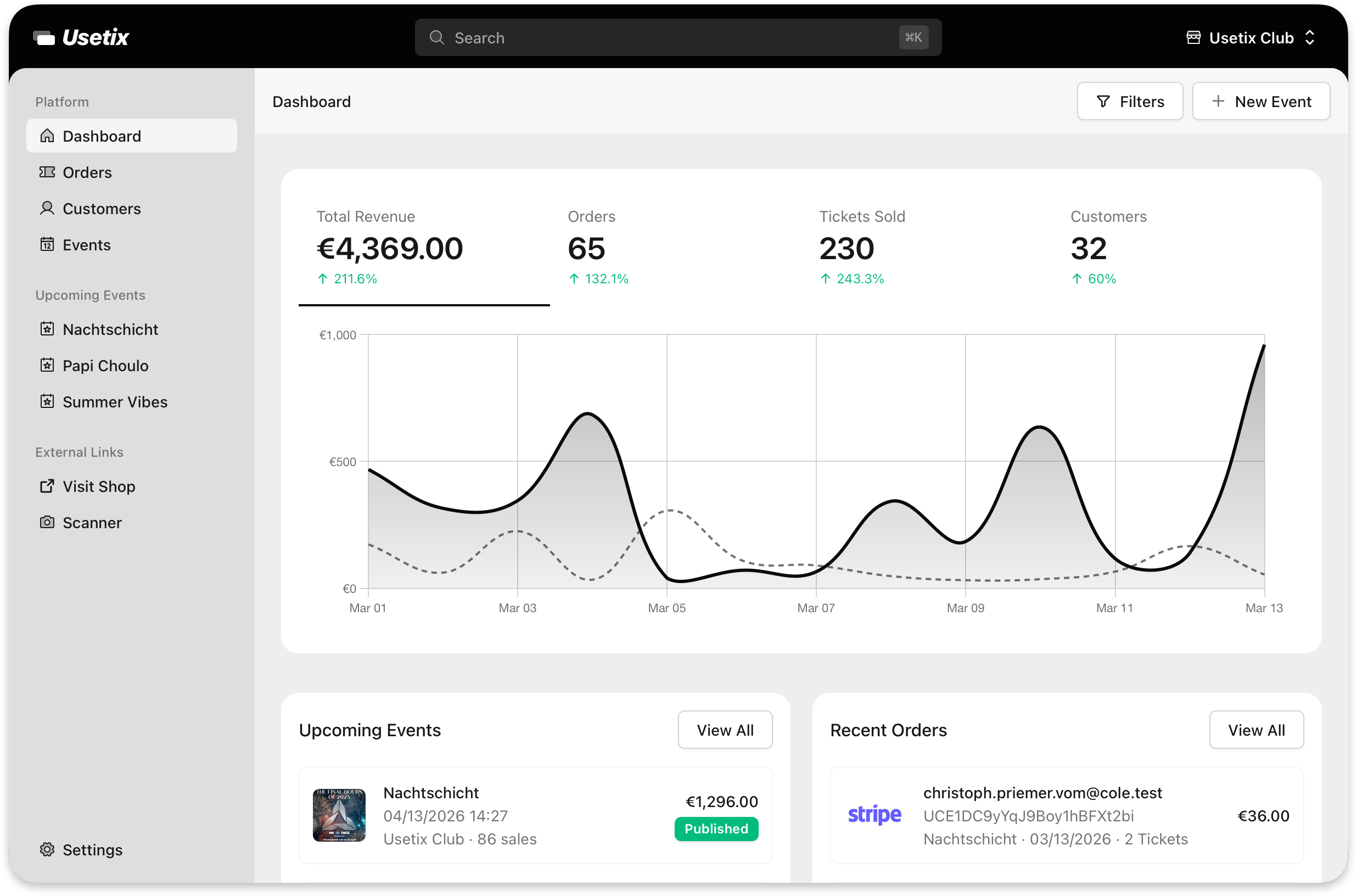The height and width of the screenshot is (896, 1357).
Task: Click View All in Recent Orders
Action: point(1257,730)
